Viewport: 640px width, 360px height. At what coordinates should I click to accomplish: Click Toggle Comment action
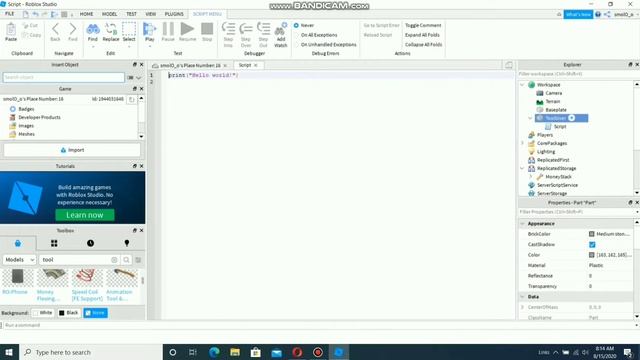[423, 25]
